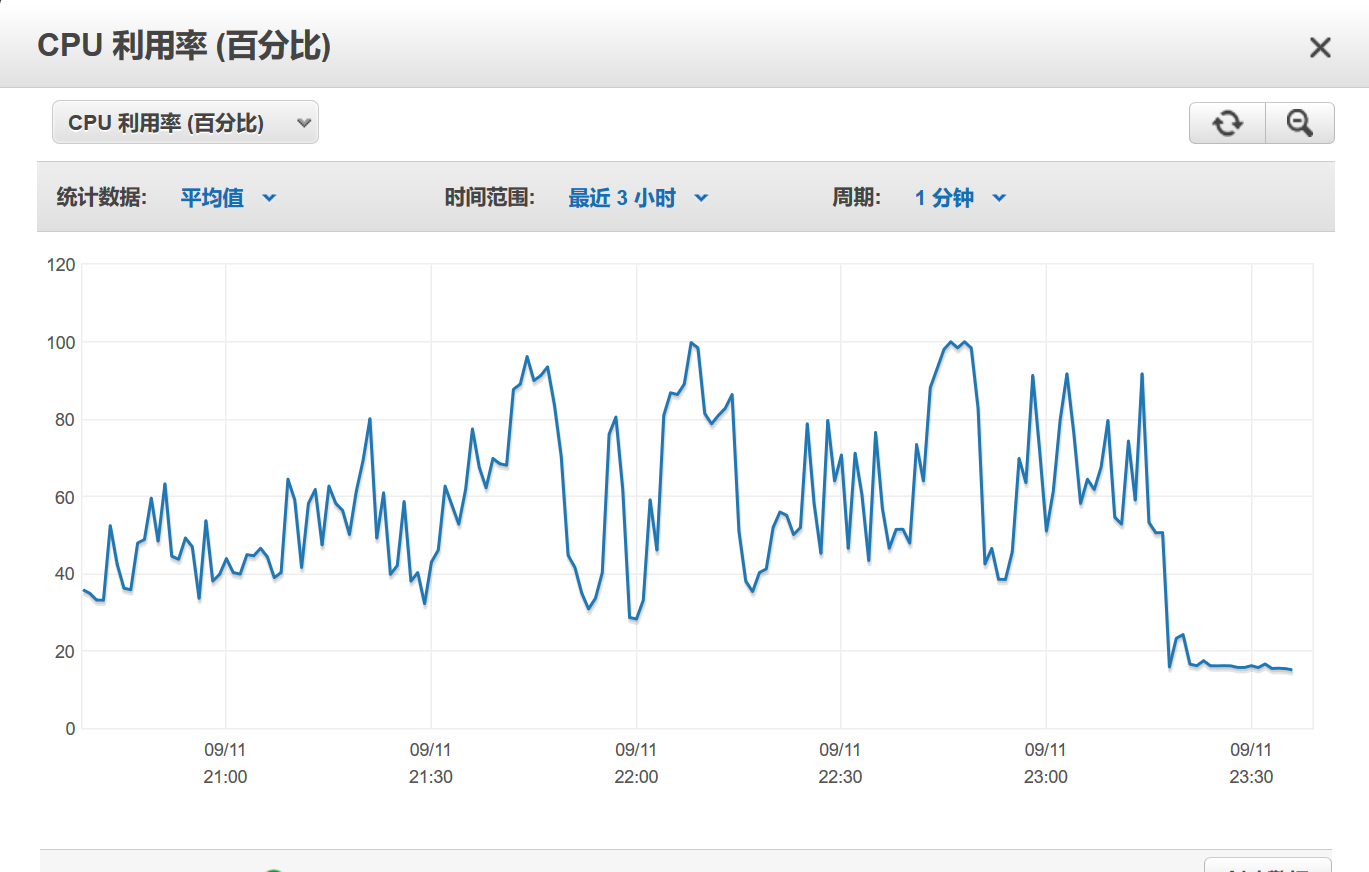Click the 09/11 23:30 axis label
This screenshot has height=872, width=1369.
coord(1250,763)
